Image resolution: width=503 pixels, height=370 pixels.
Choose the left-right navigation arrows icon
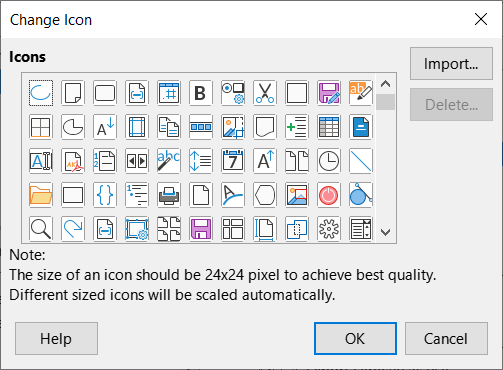pyautogui.click(x=137, y=161)
